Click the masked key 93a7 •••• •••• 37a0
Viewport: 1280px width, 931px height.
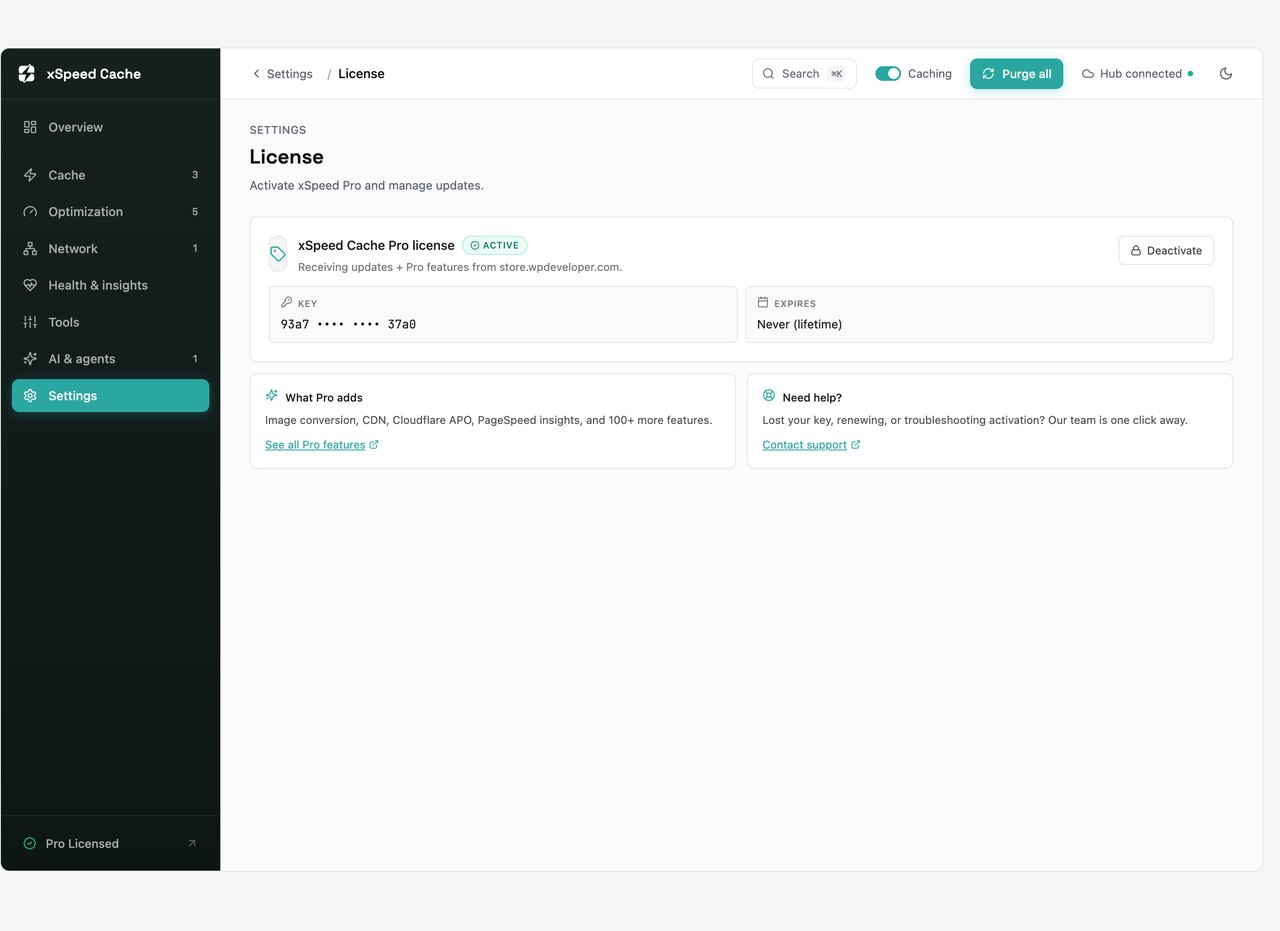pos(348,324)
